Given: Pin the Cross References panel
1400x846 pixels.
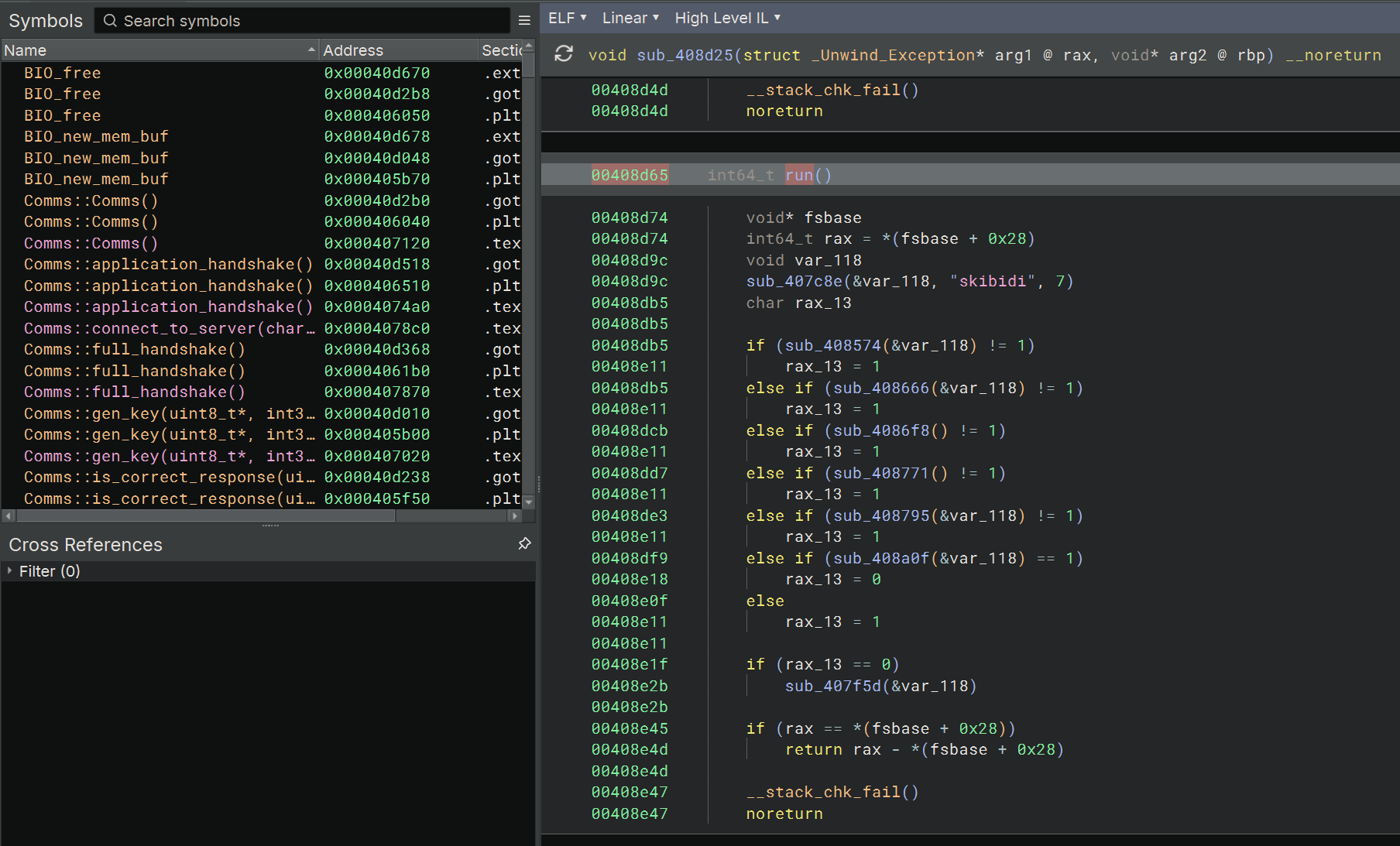Looking at the screenshot, I should [x=525, y=544].
